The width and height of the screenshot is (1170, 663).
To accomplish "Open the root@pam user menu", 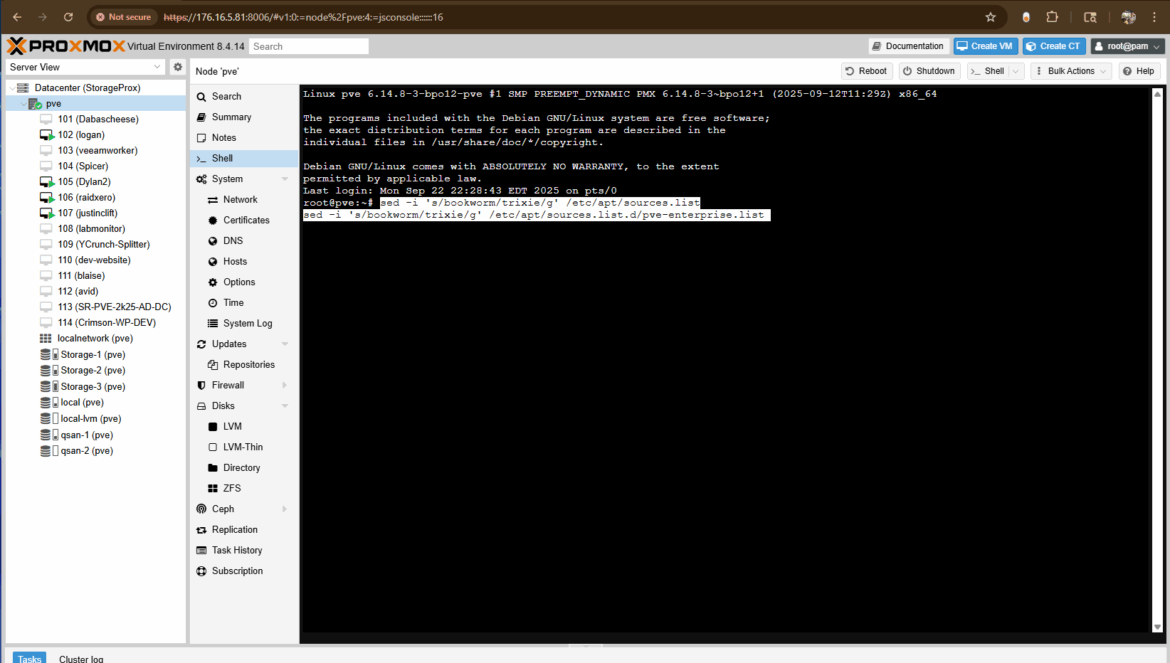I will (1127, 46).
